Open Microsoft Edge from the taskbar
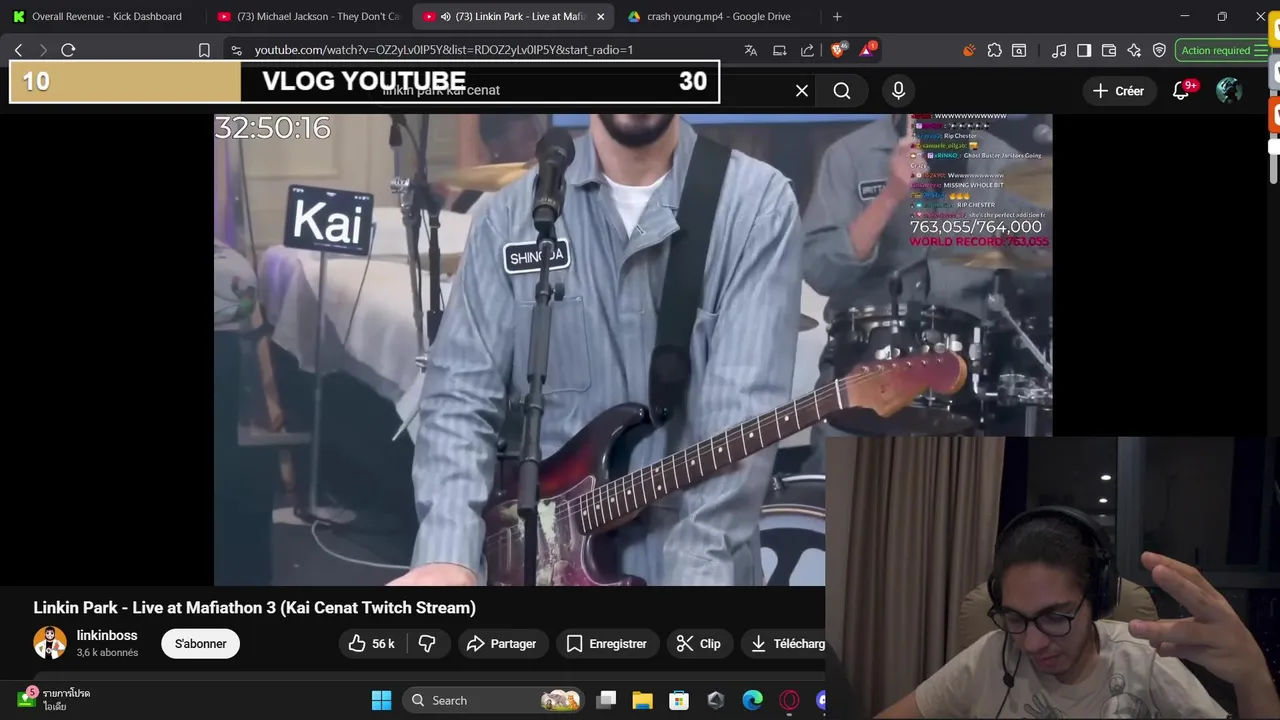 [752, 700]
